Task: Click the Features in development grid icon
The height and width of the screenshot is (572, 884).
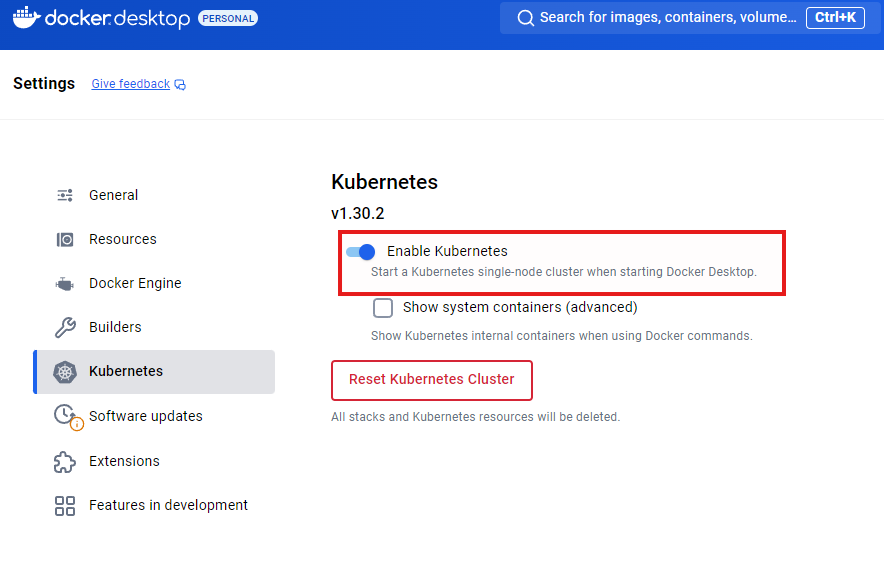Action: [x=65, y=506]
